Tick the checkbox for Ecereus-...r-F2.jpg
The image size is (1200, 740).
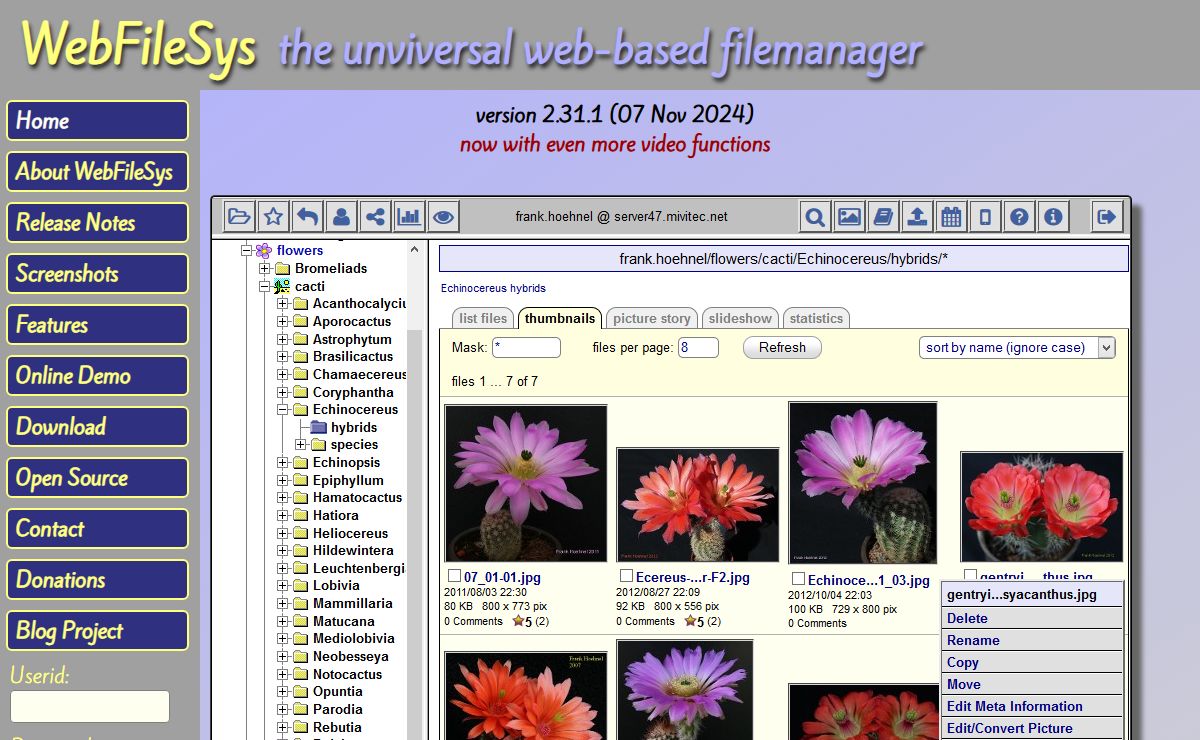pos(627,576)
